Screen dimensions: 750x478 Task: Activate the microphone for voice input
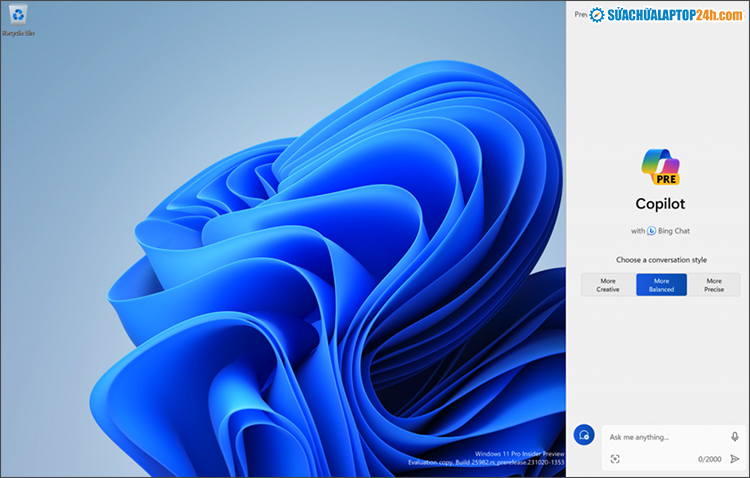(x=735, y=437)
